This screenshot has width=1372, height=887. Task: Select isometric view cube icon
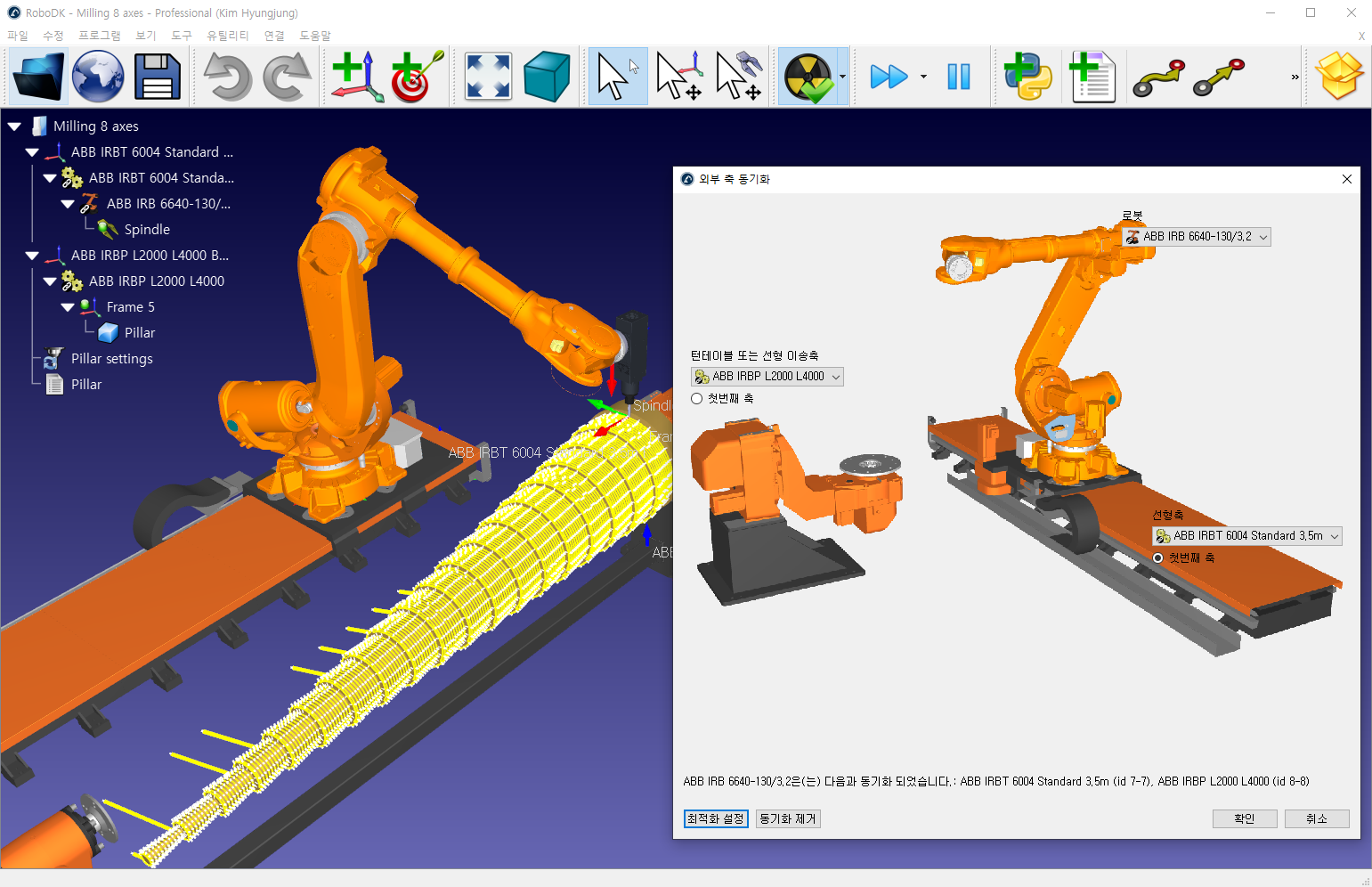tap(547, 77)
